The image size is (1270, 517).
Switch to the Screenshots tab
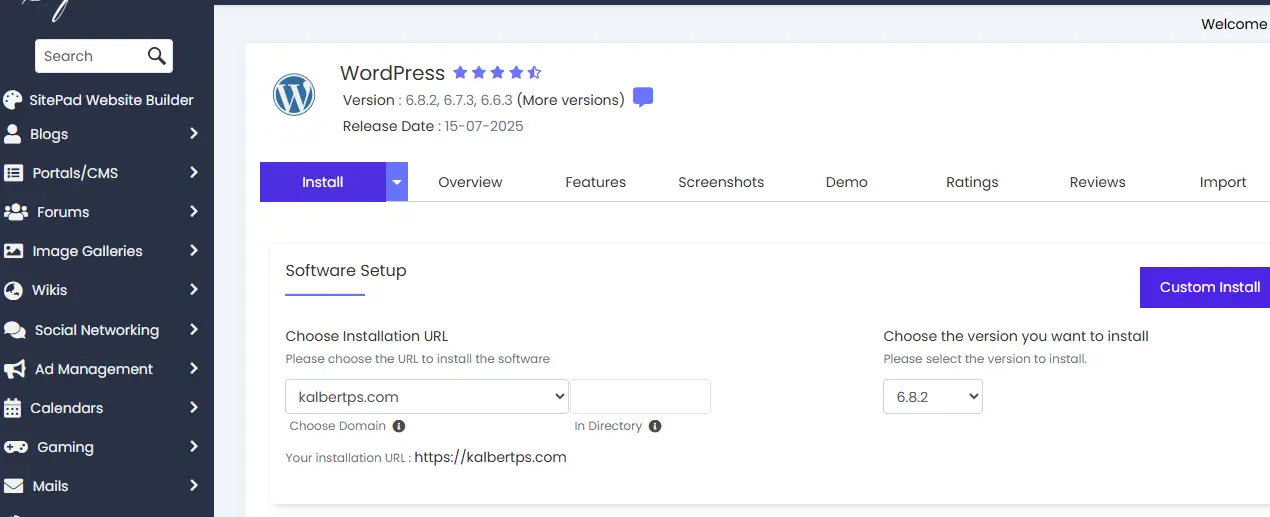tap(721, 182)
